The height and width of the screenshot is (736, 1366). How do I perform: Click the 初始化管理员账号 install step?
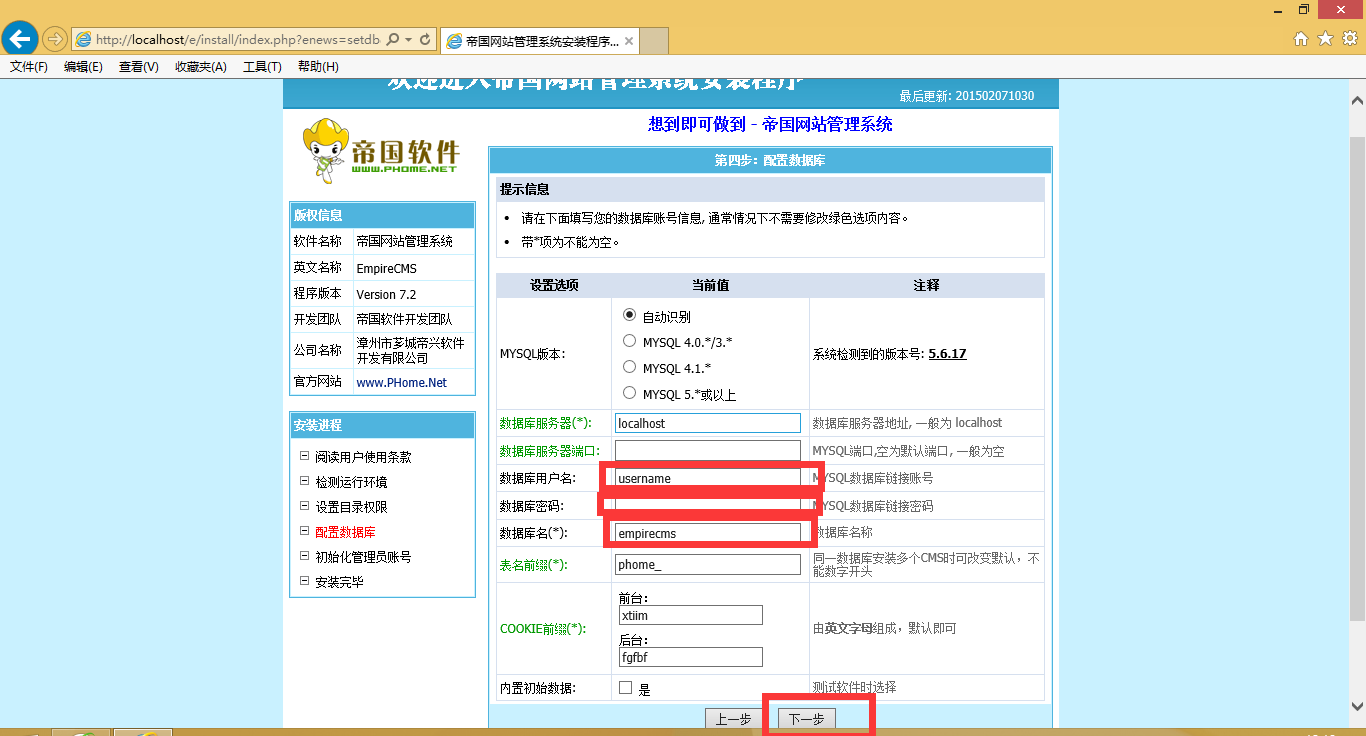pos(363,557)
